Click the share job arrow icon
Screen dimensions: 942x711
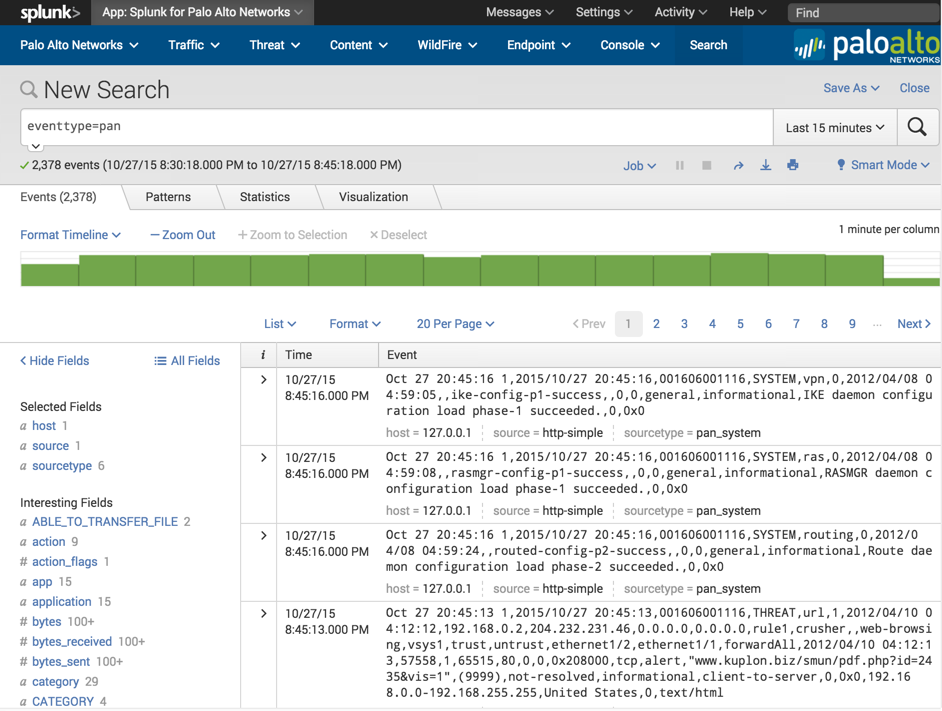click(x=738, y=166)
